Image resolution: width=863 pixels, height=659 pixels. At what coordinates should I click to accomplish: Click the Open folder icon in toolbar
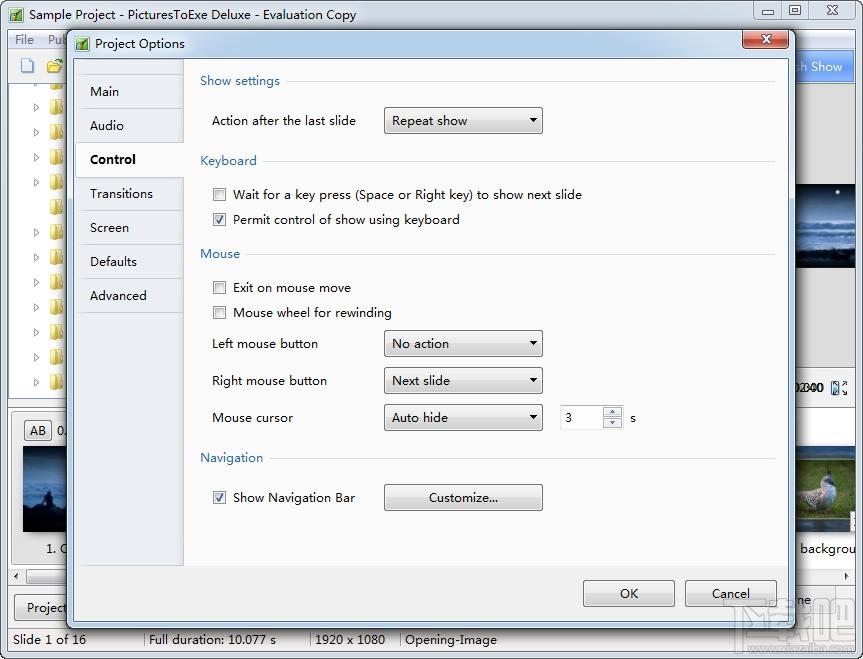pyautogui.click(x=54, y=66)
